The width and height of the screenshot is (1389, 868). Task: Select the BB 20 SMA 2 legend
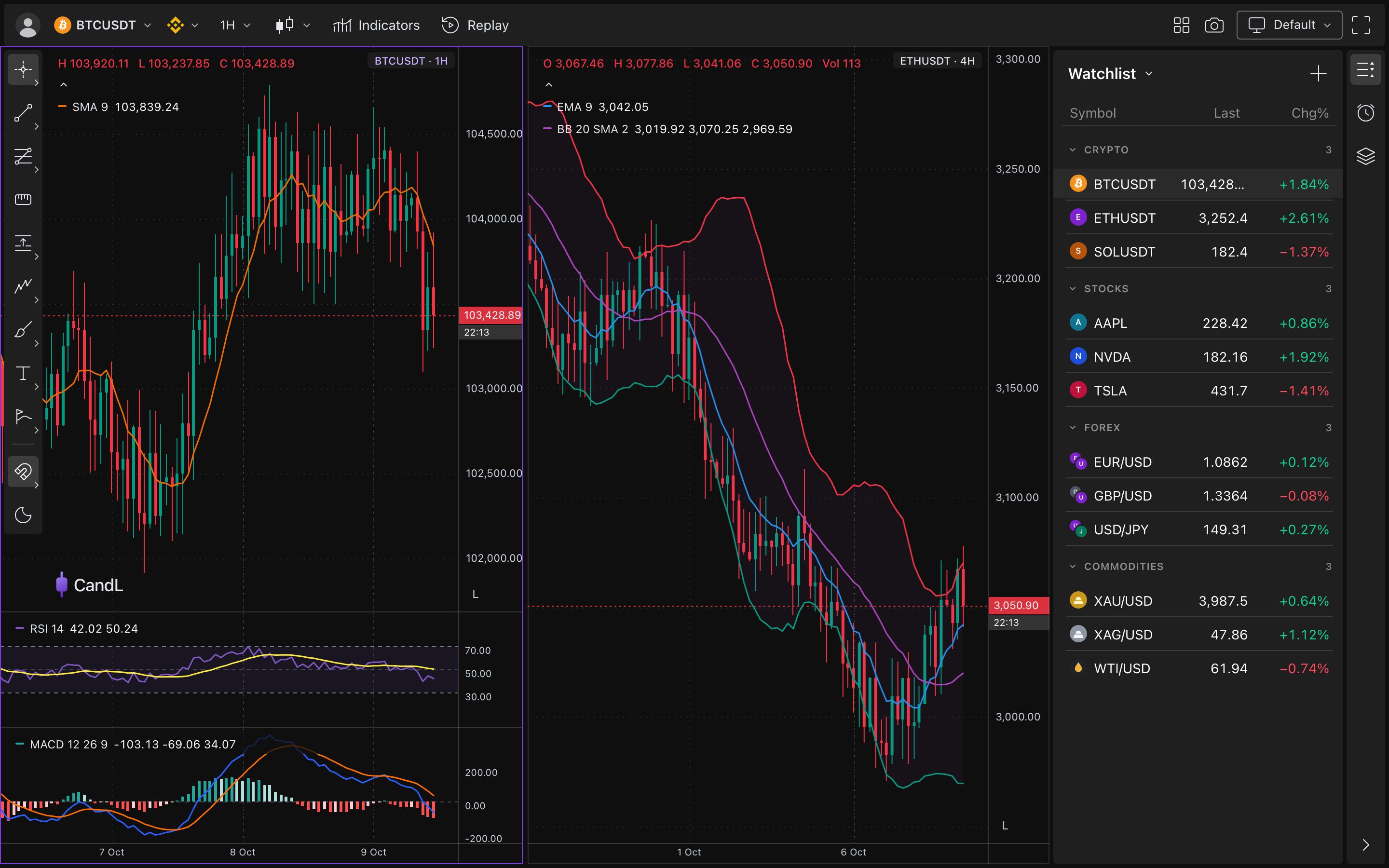[667, 129]
